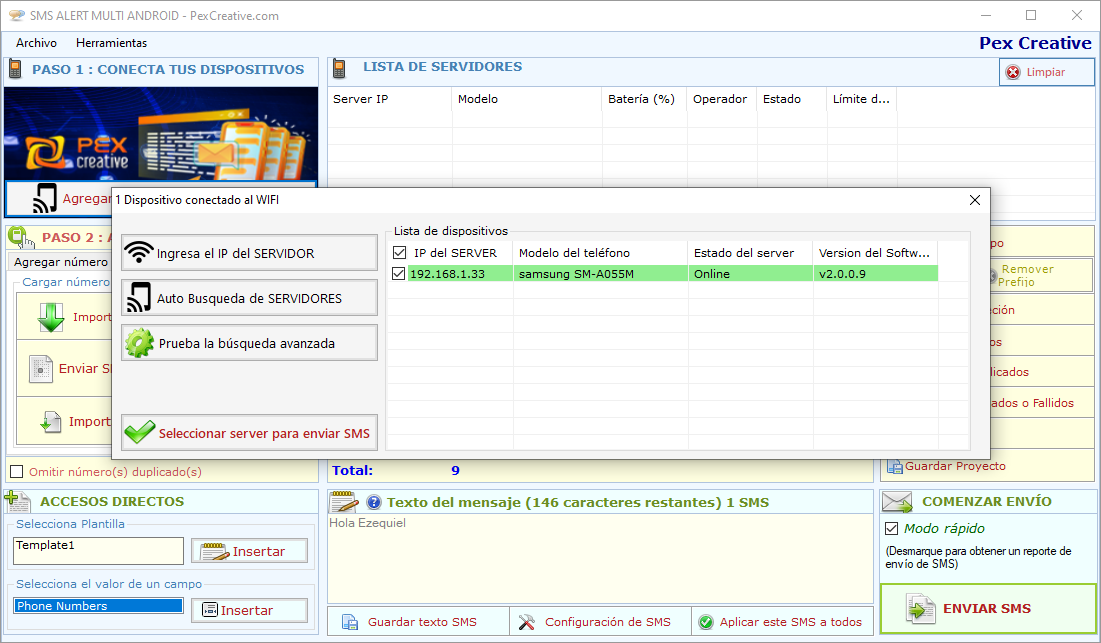Click the disk icon on Guardar Proyecto
1101x643 pixels.
(895, 466)
